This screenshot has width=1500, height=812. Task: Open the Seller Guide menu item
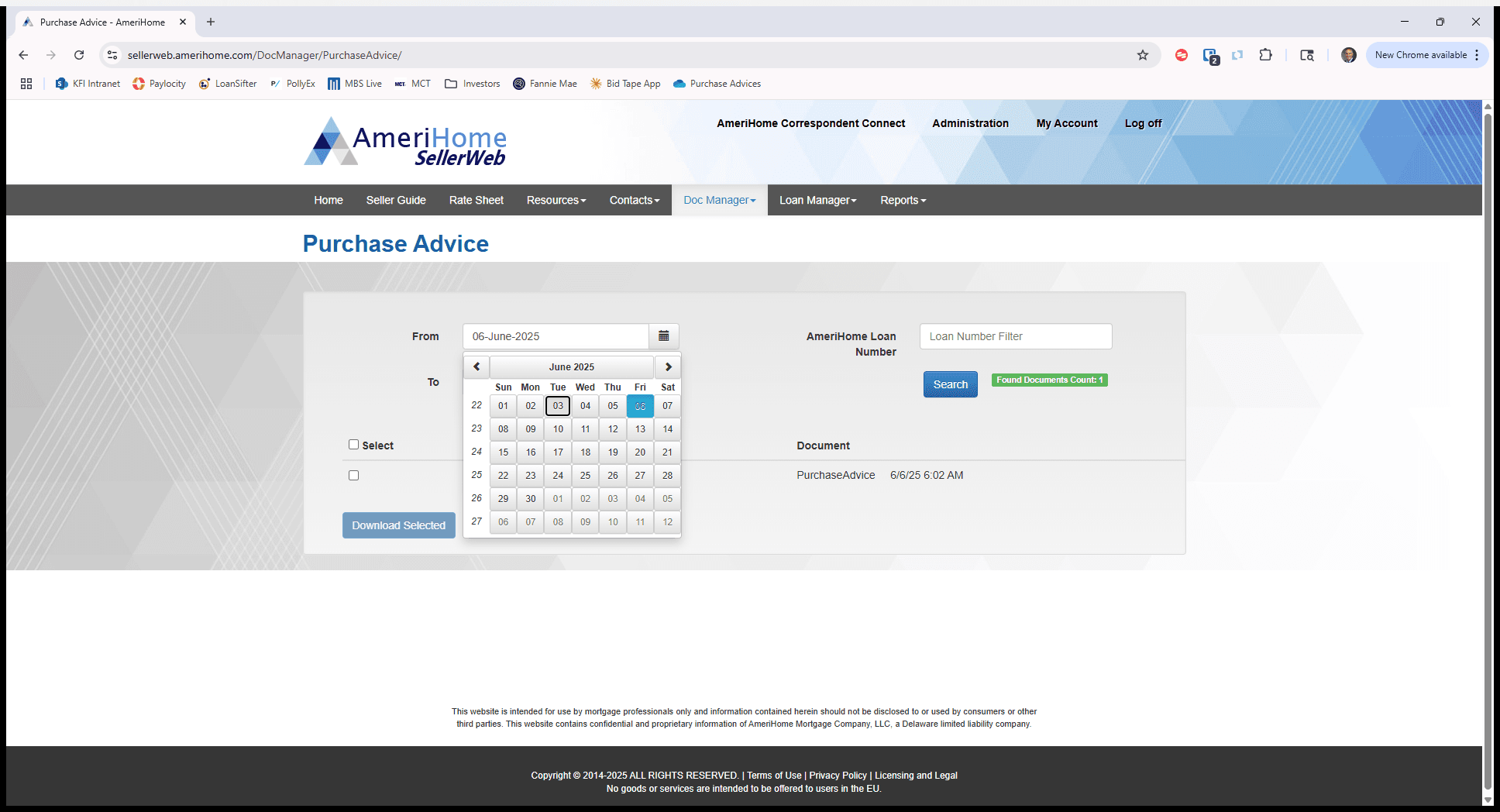(396, 200)
